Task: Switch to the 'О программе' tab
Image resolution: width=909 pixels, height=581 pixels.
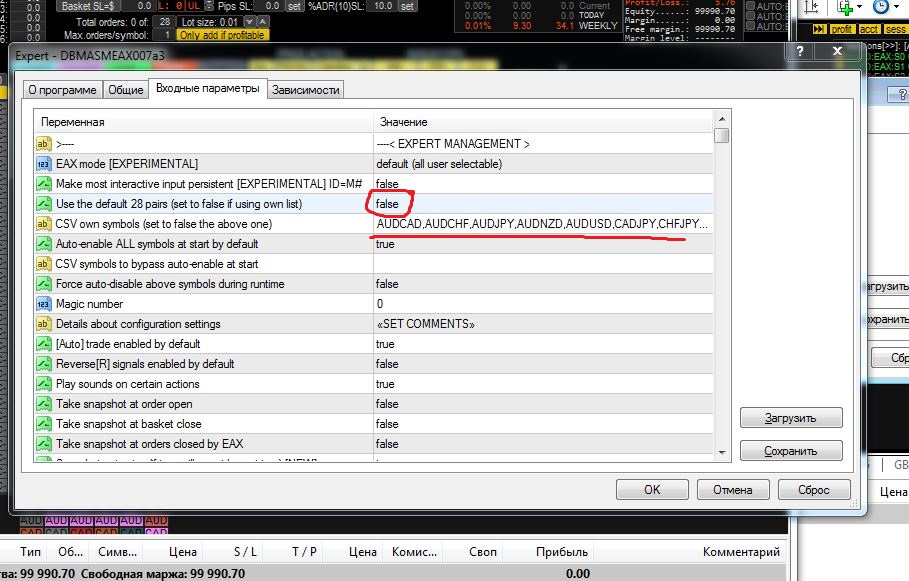Action: 63,90
